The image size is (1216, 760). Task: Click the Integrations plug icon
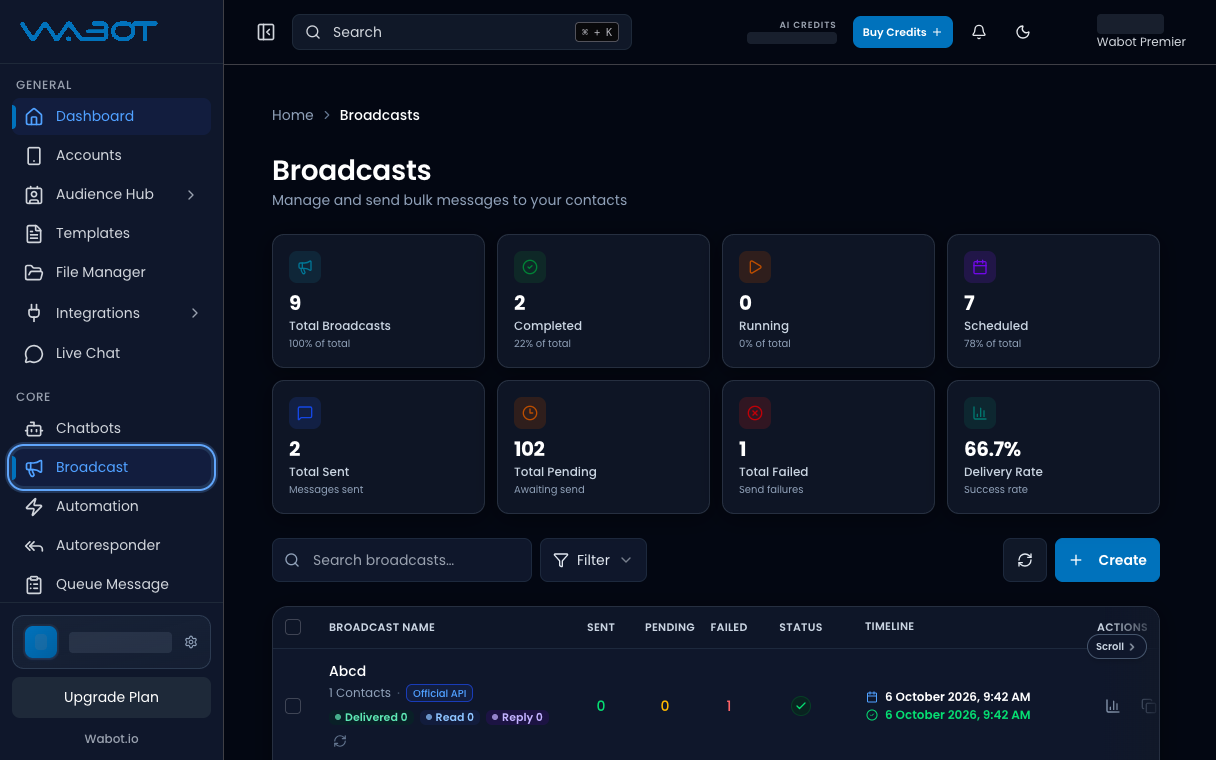34,313
